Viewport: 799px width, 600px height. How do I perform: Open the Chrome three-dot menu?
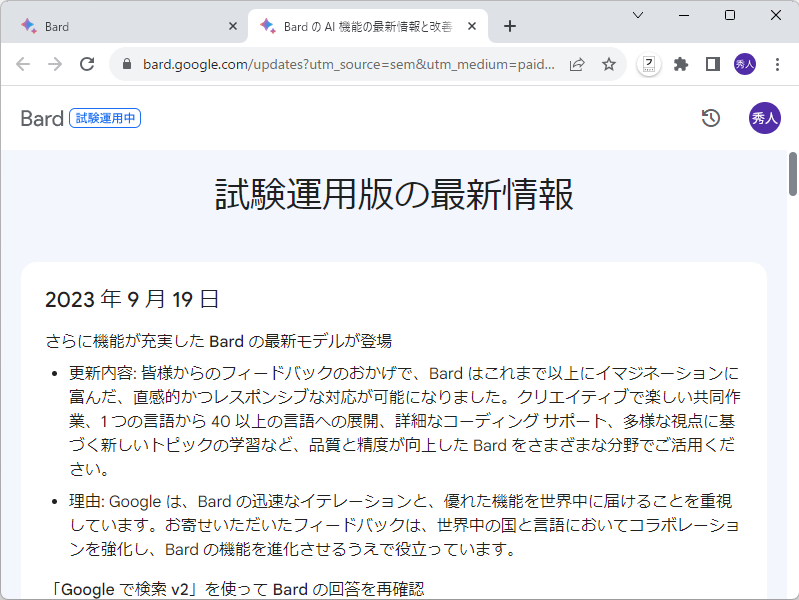tap(777, 64)
